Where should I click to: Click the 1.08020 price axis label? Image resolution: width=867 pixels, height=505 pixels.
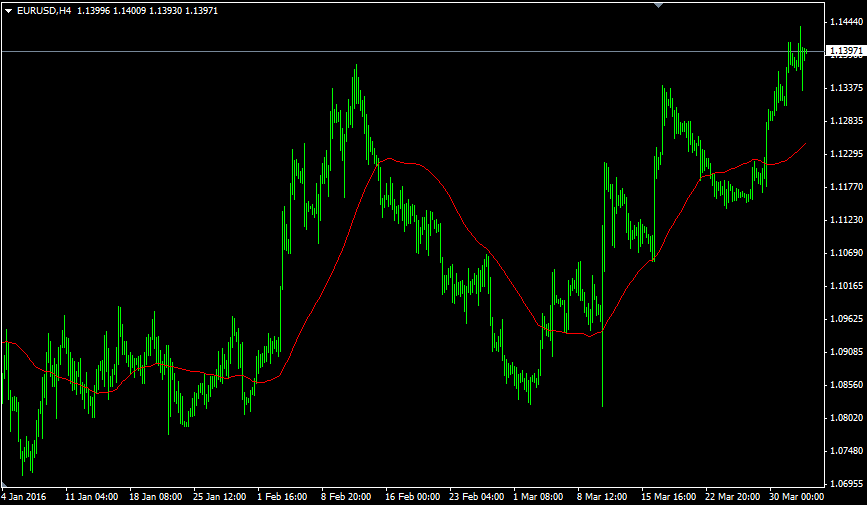click(x=846, y=418)
